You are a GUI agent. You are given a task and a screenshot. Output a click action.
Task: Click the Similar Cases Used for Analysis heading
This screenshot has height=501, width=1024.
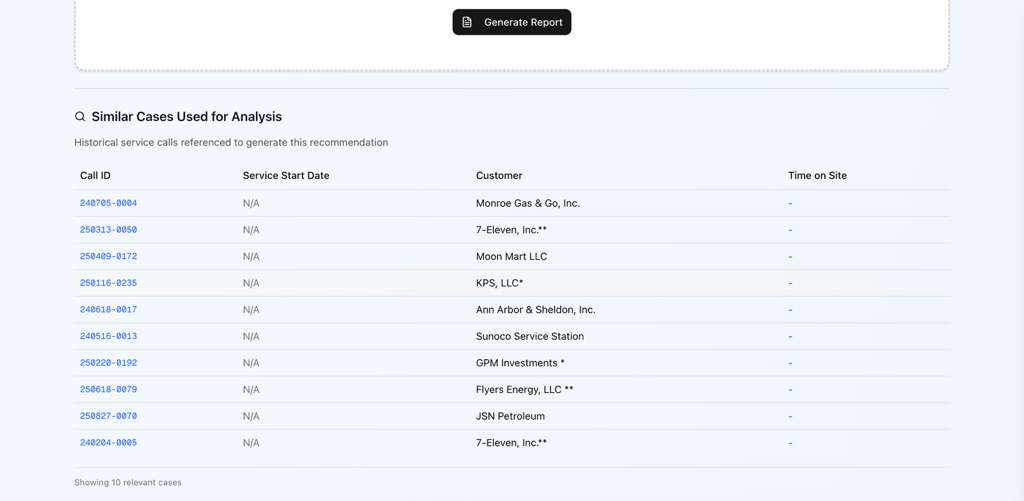(x=187, y=117)
